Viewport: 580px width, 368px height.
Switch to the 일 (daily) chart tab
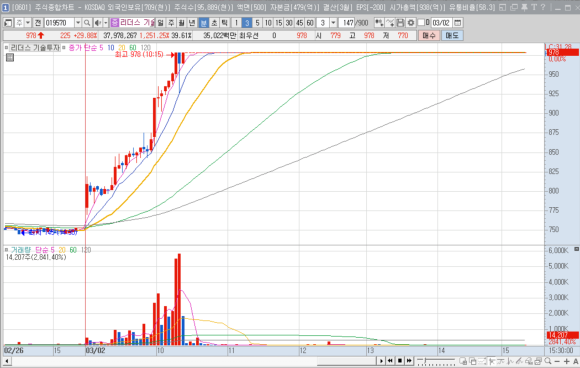[x=161, y=23]
